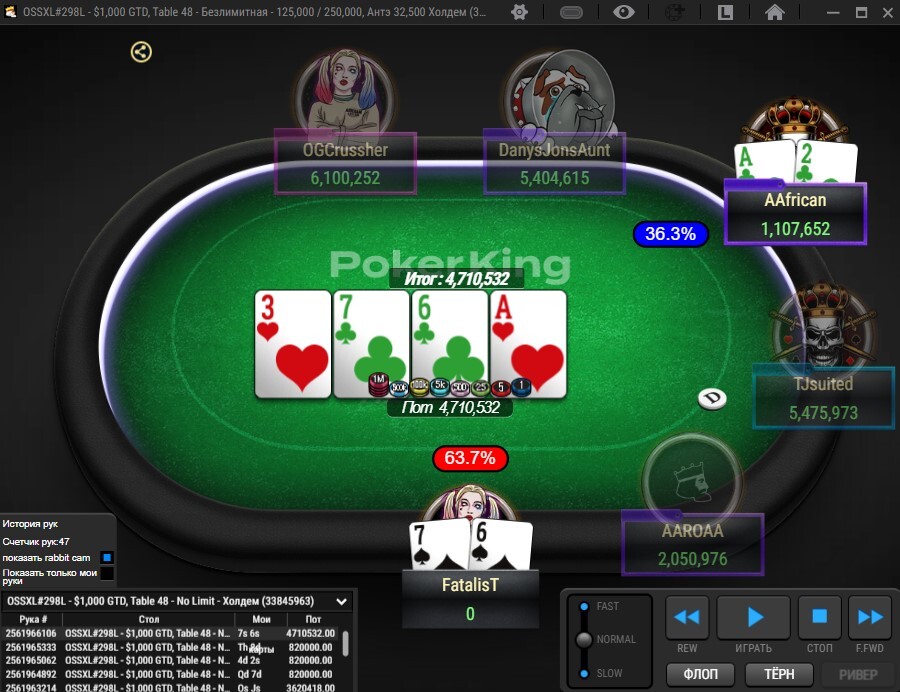Screen dimensions: 900x692
Task: Enable the rabbit cam checkbox
Action: (x=107, y=557)
